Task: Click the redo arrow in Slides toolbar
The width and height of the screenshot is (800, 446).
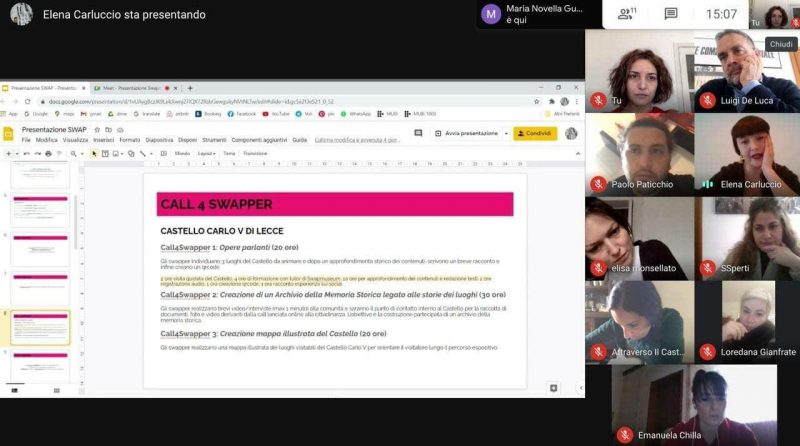Action: [x=38, y=154]
